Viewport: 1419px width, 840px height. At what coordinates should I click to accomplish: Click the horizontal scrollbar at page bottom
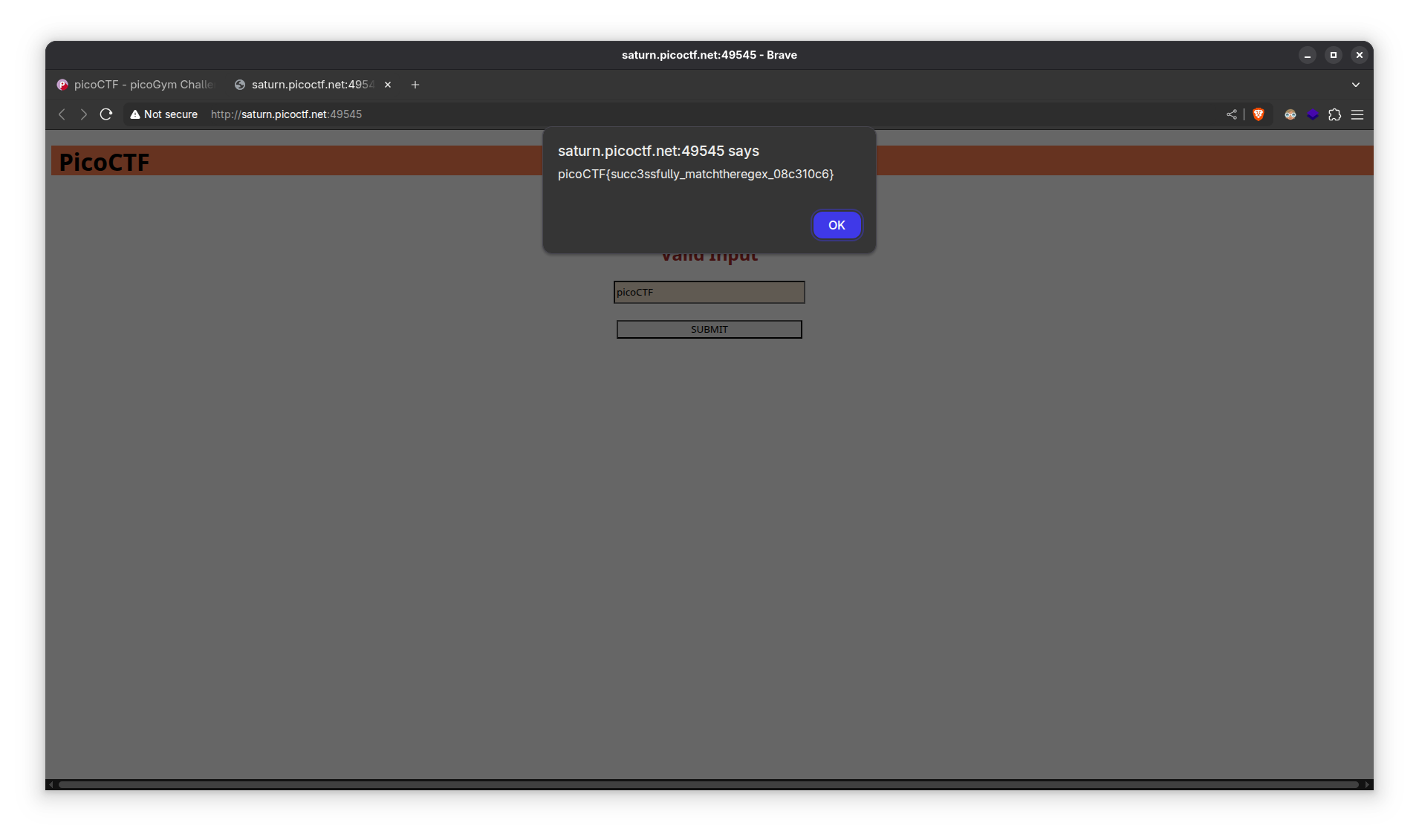click(708, 784)
